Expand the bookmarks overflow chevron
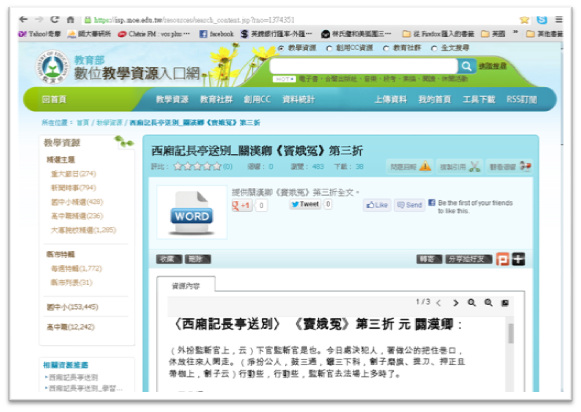This screenshot has height=412, width=581. pyautogui.click(x=515, y=33)
